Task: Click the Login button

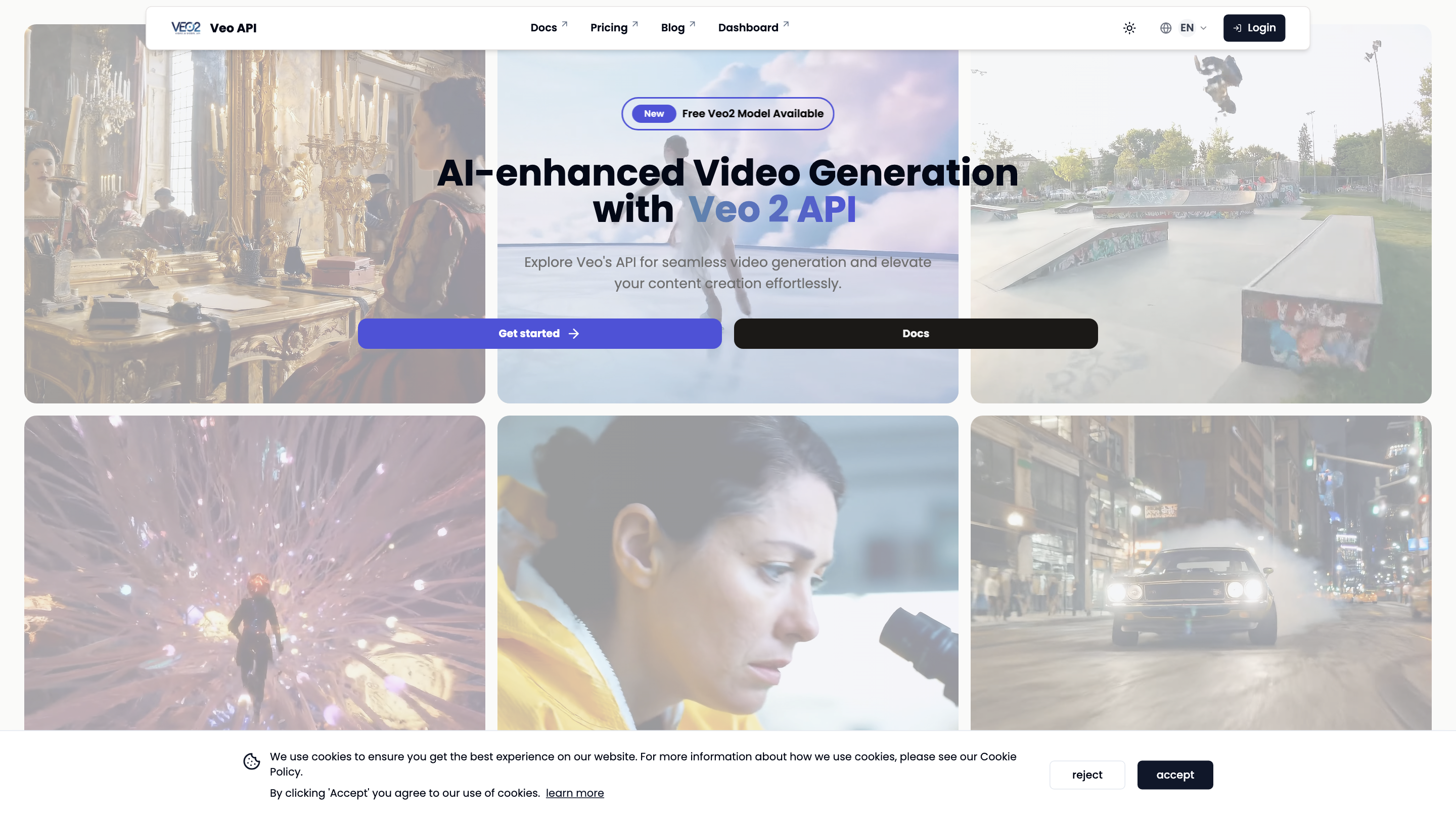Action: pyautogui.click(x=1254, y=28)
